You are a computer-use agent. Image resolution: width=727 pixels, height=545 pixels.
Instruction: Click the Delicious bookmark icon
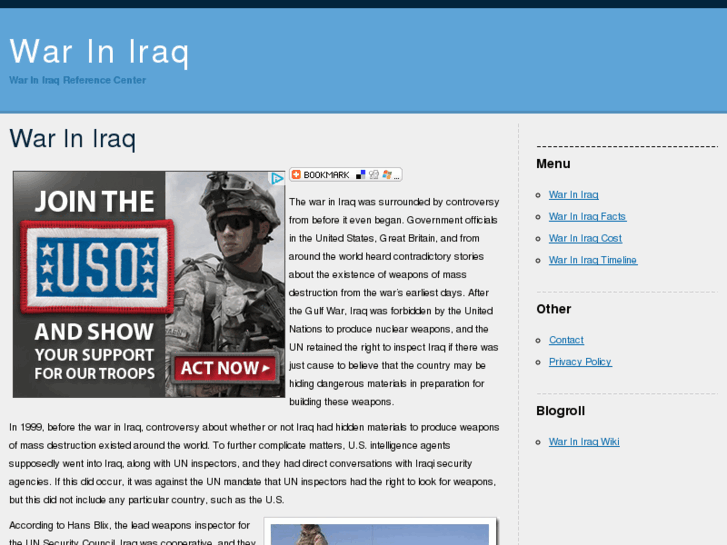point(360,175)
